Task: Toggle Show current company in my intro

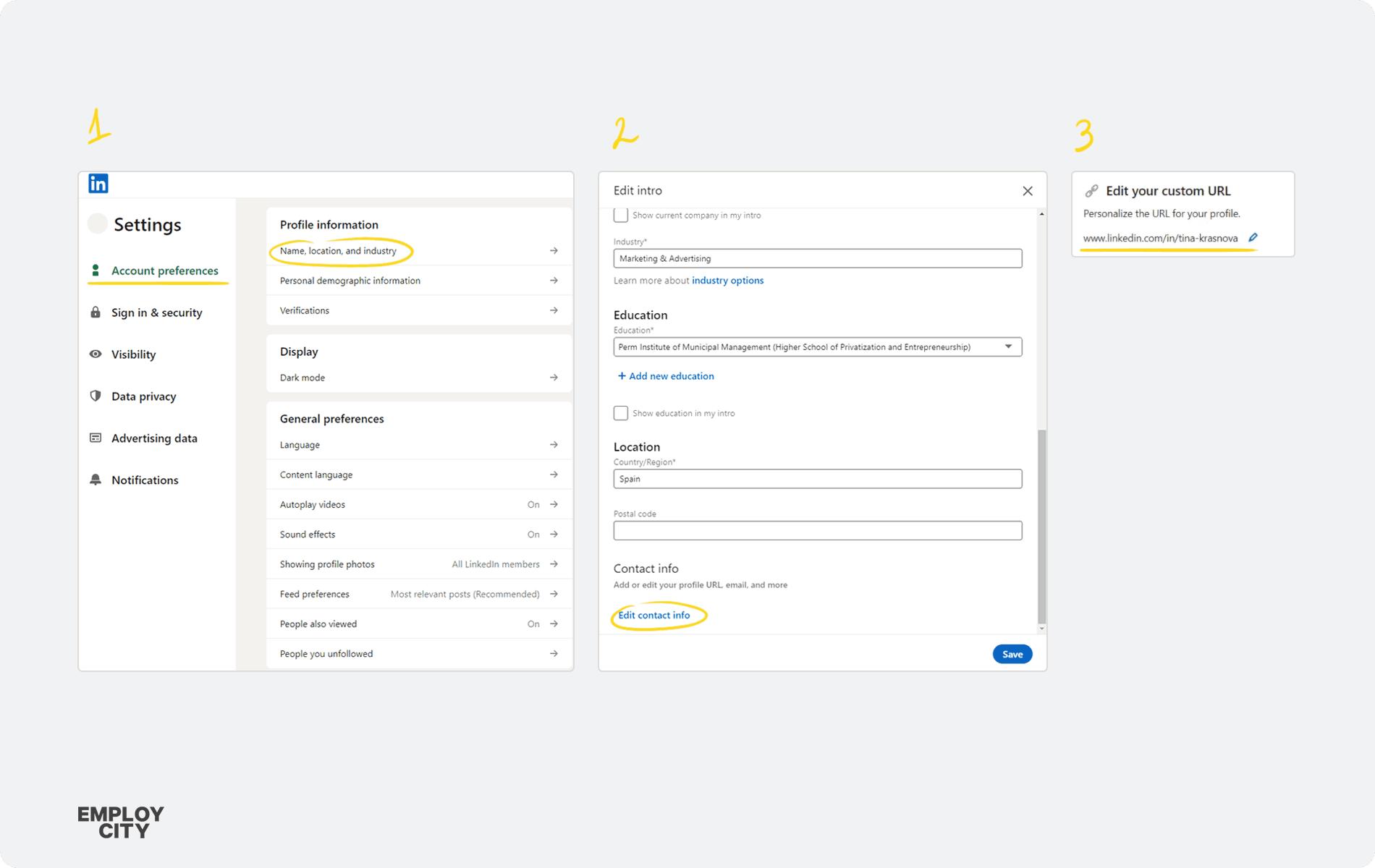Action: 621,215
